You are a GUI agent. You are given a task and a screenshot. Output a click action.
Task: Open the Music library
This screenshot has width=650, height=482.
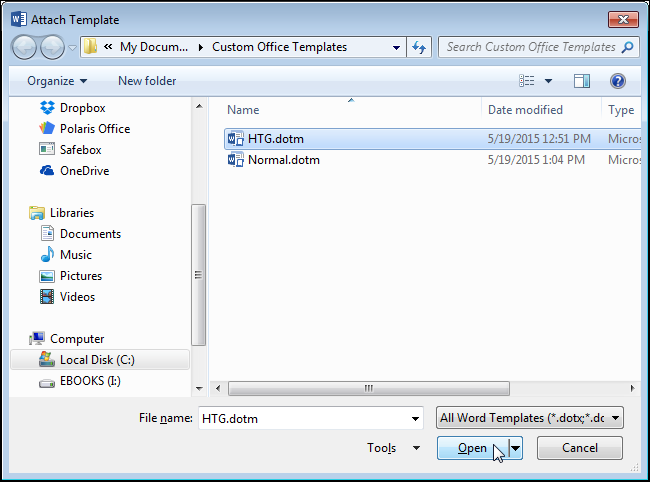[66, 254]
